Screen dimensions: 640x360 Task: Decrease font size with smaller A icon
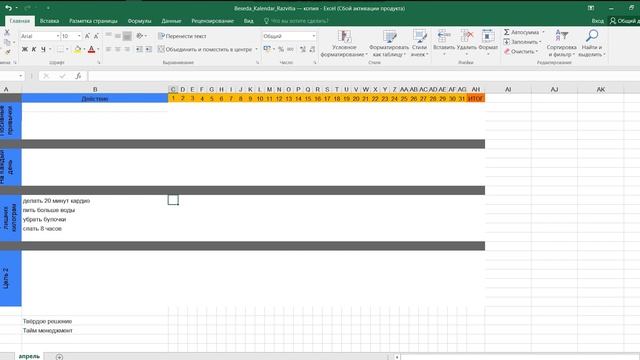96,36
